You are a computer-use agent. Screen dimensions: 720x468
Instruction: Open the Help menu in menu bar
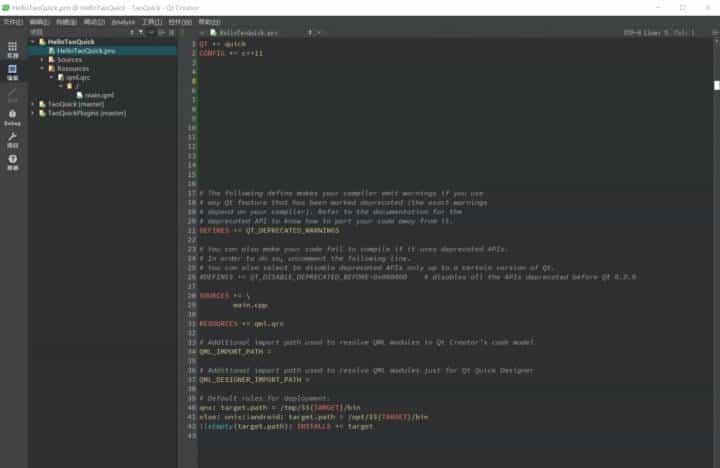click(209, 22)
